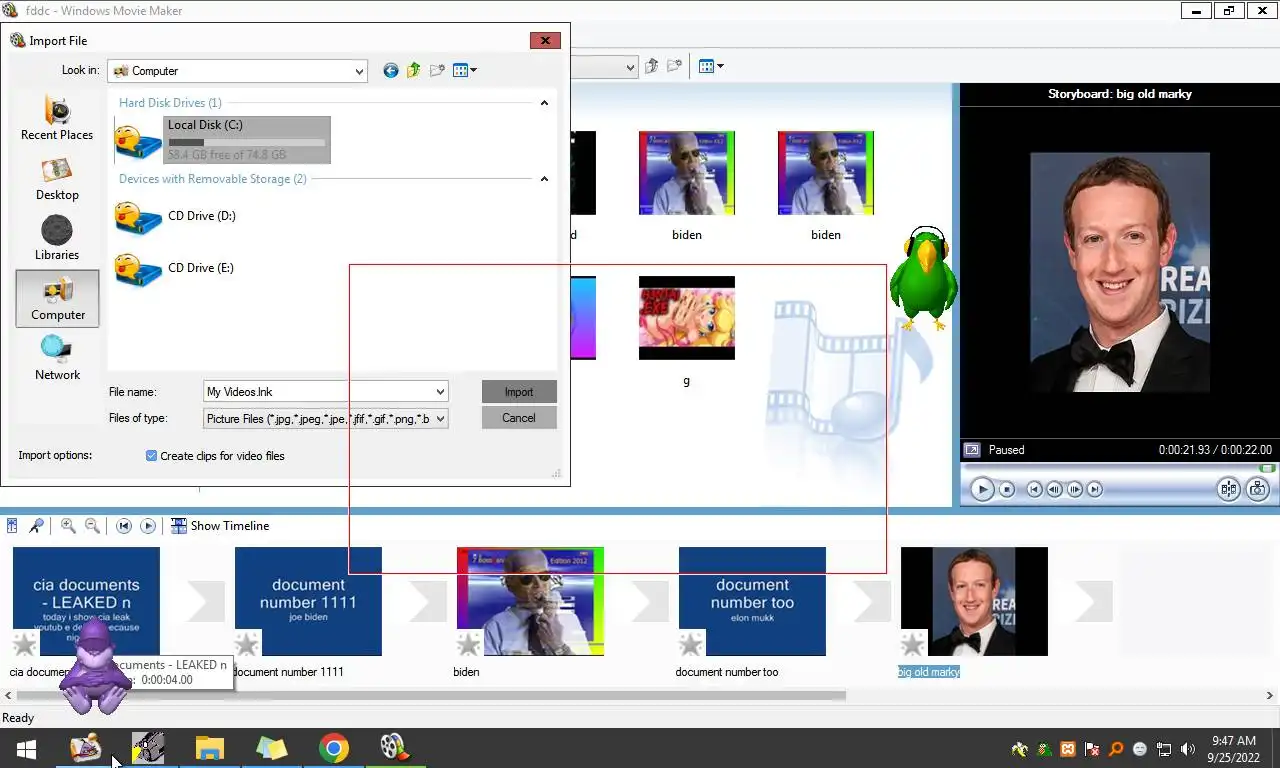1280x768 pixels.
Task: Select big old marky storyboard clip
Action: click(974, 601)
